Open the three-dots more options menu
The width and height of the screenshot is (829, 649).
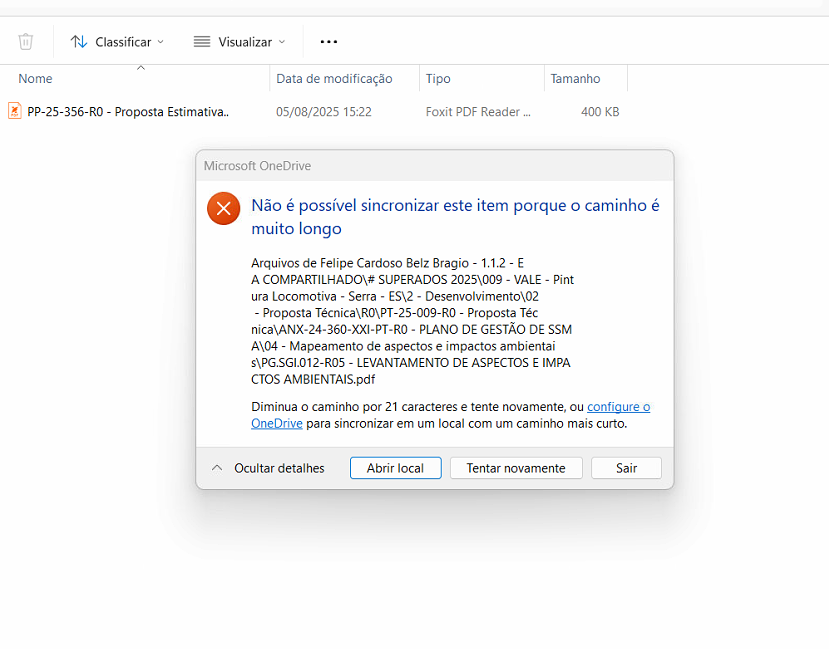pyautogui.click(x=328, y=42)
